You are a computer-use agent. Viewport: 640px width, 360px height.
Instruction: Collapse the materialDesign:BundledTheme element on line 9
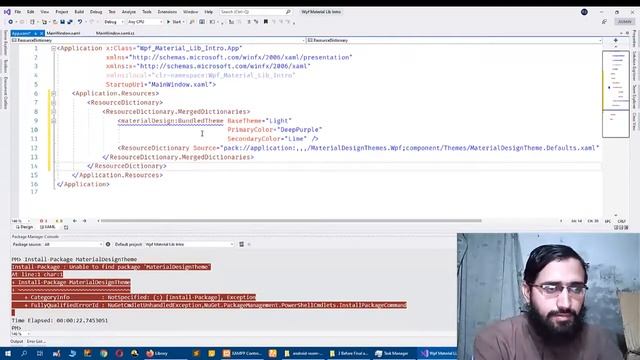(x=53, y=121)
